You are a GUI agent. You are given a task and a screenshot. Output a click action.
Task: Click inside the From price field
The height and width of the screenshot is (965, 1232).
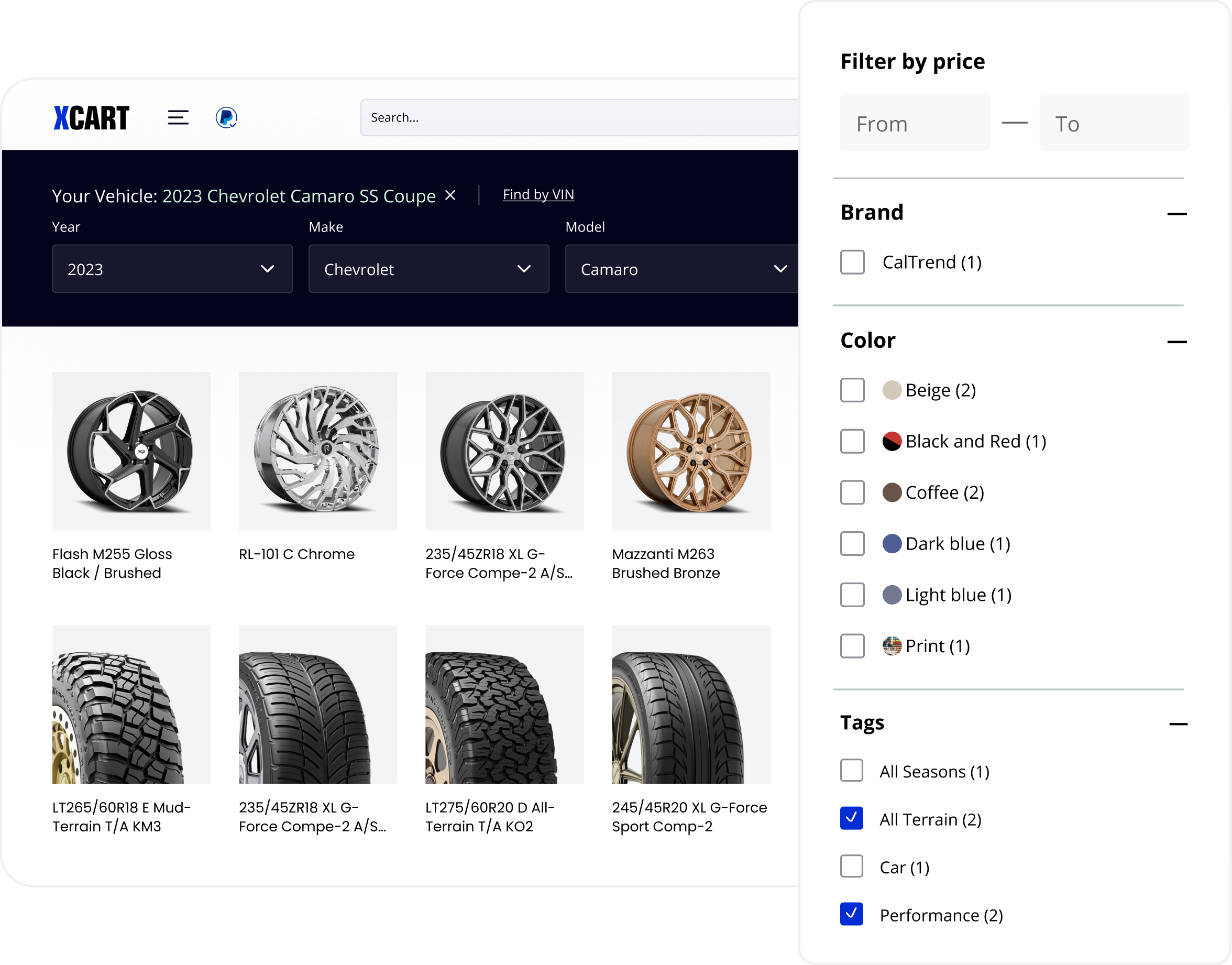point(915,123)
